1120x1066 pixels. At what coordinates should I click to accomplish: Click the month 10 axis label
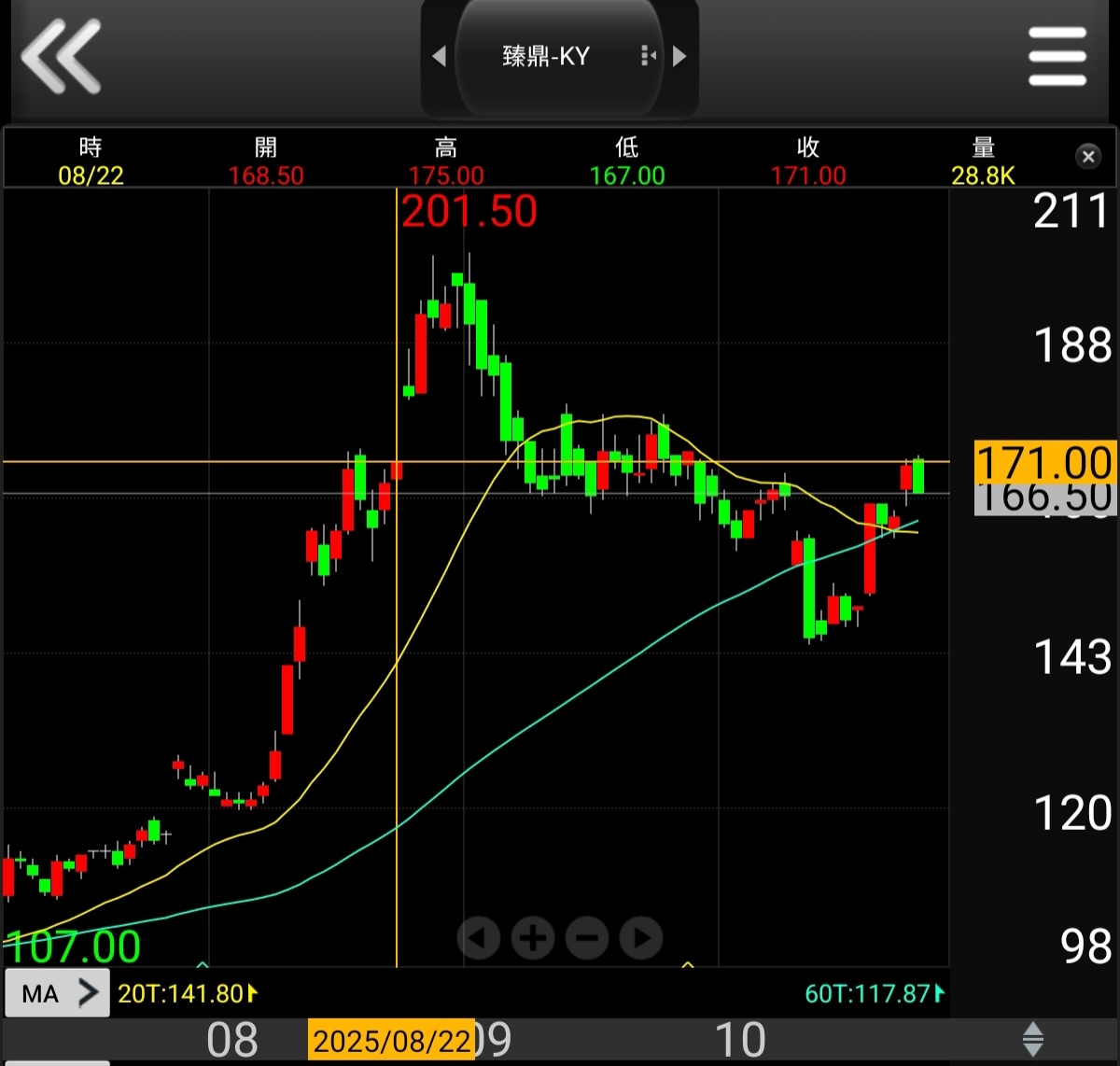click(740, 1040)
